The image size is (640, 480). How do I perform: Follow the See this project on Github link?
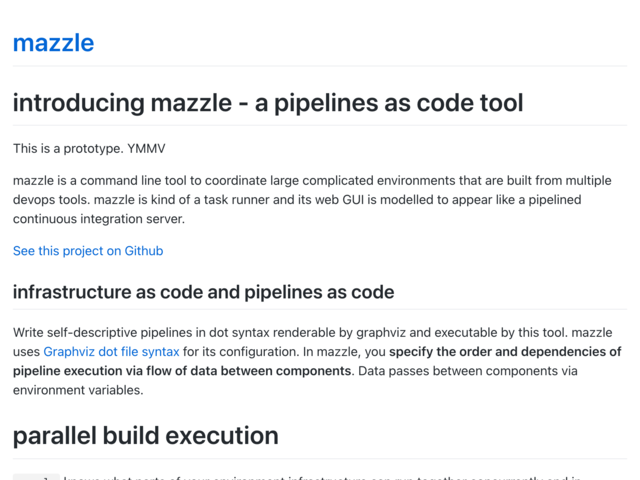click(88, 251)
